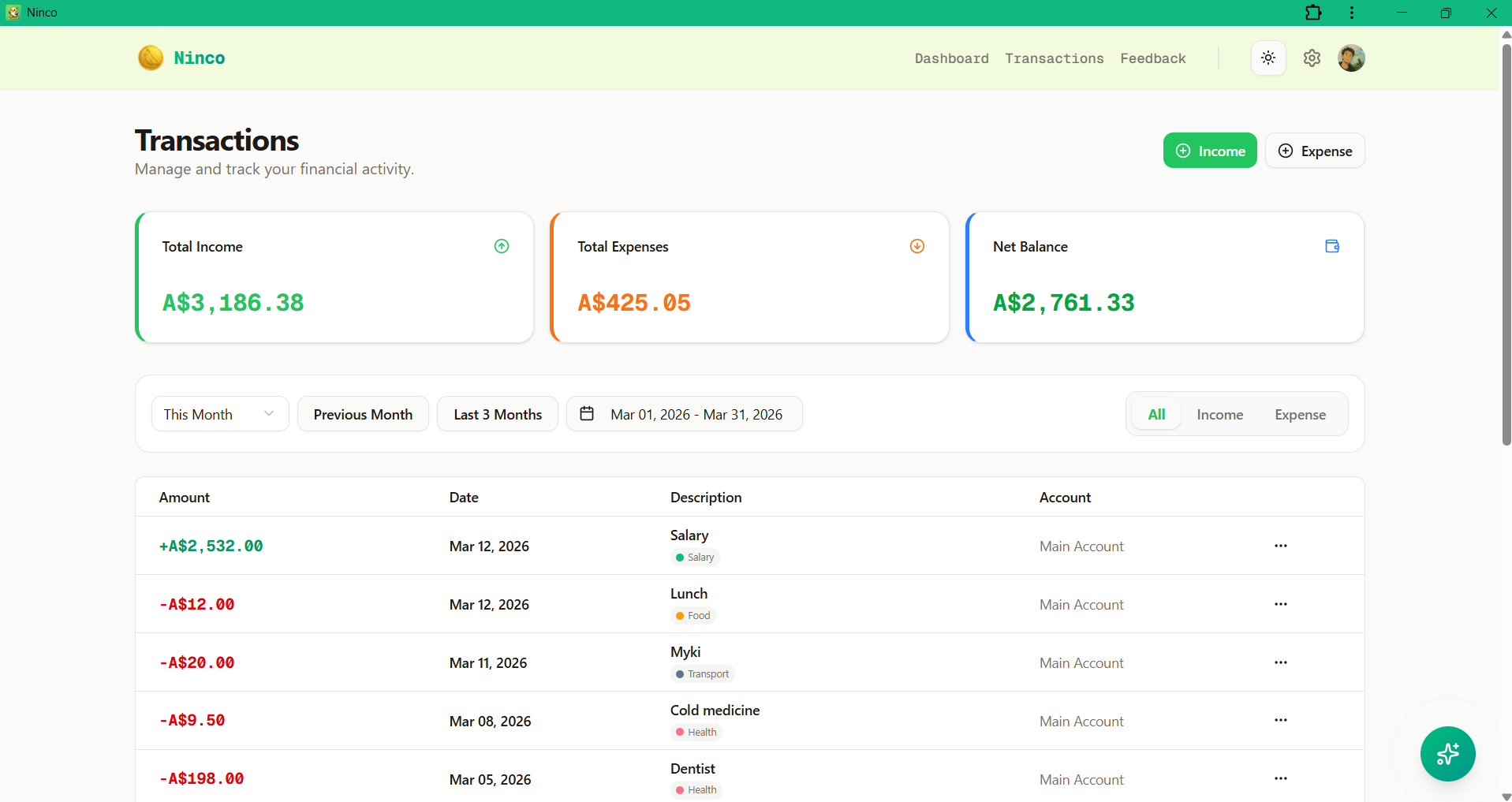
Task: Click scrollbar up arrow
Action: coord(1506,34)
